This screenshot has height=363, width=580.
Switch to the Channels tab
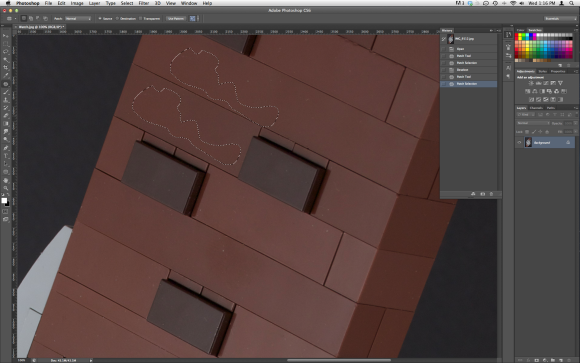click(x=536, y=108)
